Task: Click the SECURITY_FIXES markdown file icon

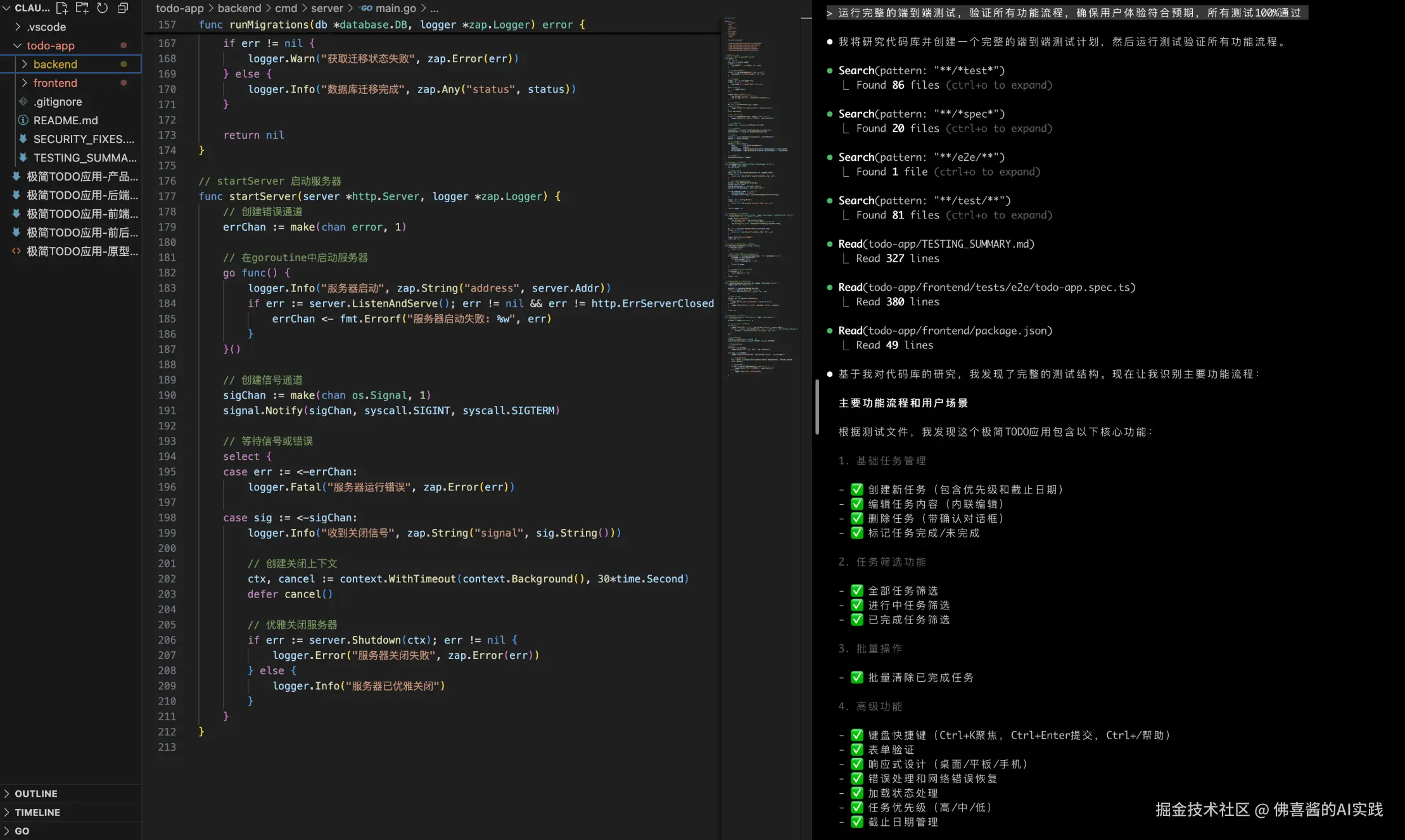Action: pos(23,139)
